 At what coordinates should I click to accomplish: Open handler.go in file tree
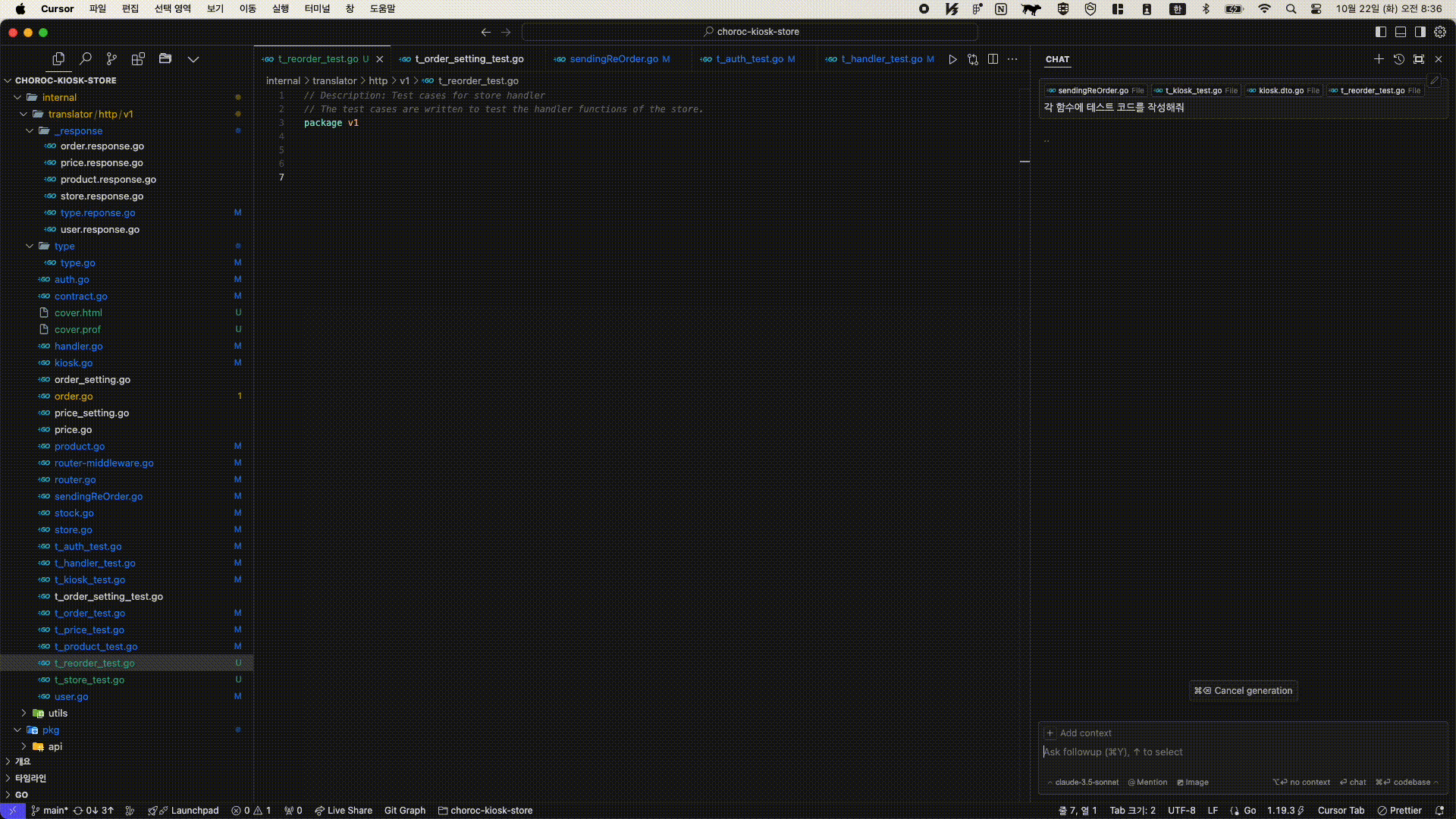click(x=79, y=346)
